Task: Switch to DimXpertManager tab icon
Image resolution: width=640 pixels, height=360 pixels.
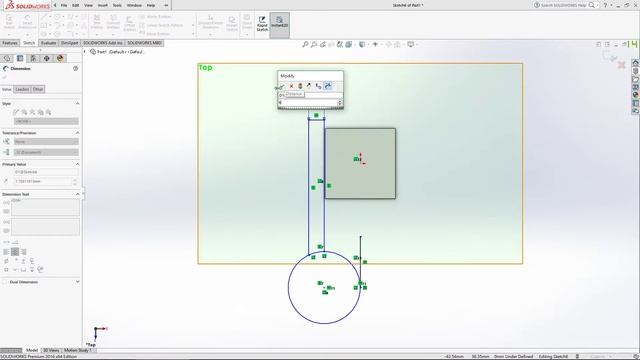Action: [47, 58]
